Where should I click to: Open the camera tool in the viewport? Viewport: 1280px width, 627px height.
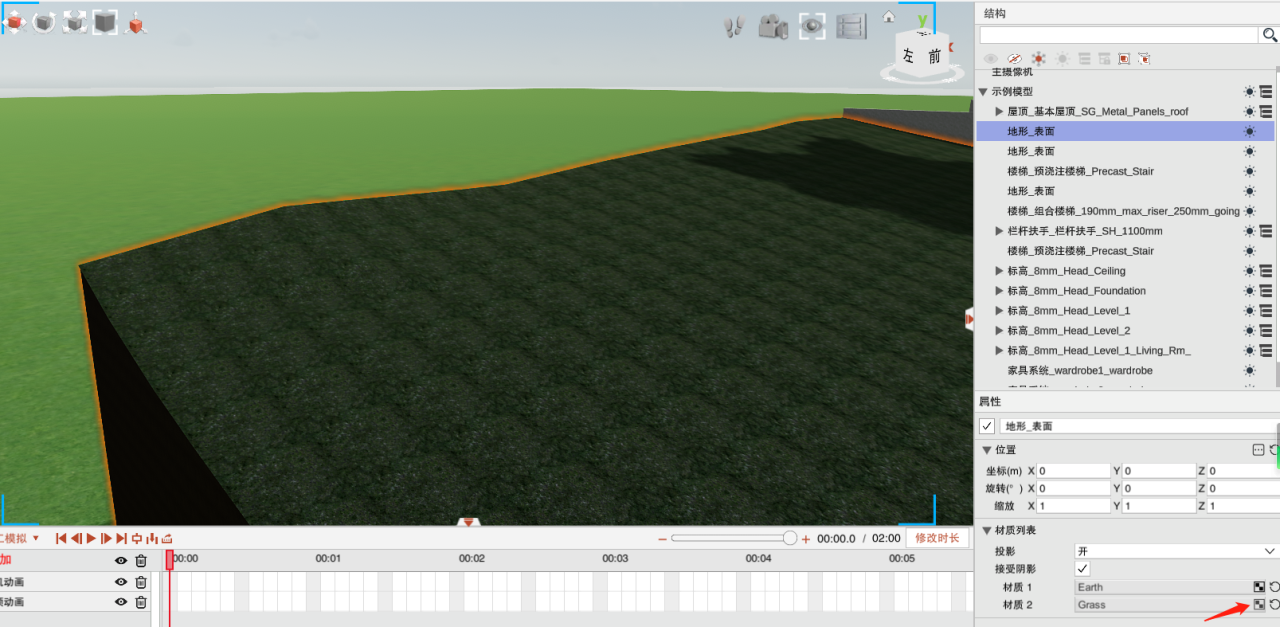[x=773, y=27]
